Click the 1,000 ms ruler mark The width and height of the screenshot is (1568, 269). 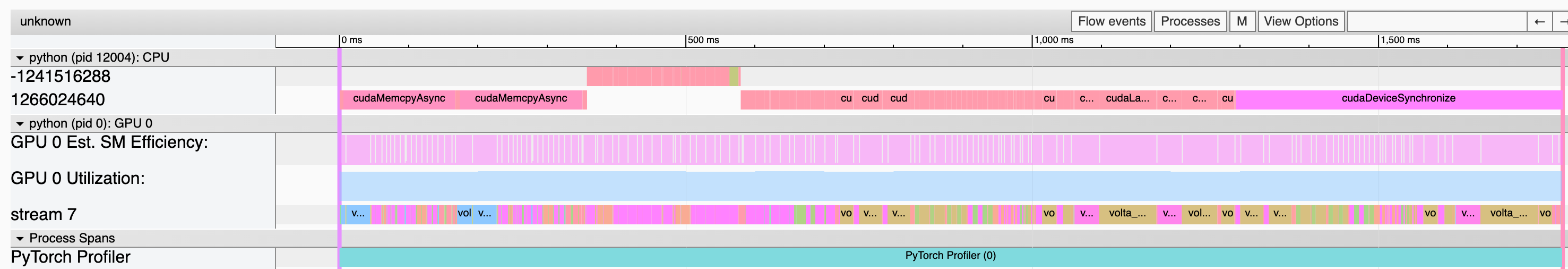pos(1054,40)
